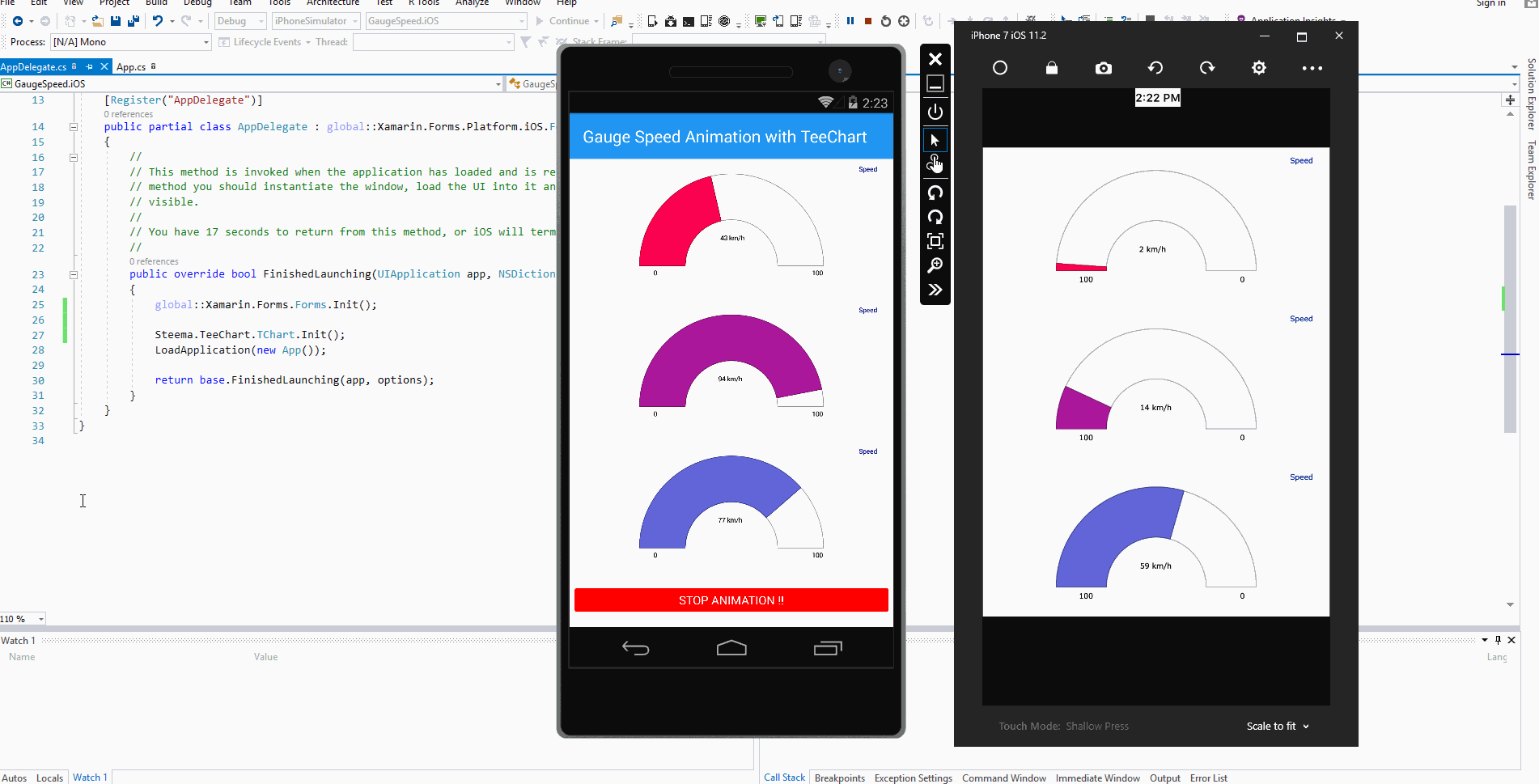Viewport: 1539px width, 784px height.
Task: Collapse the FinishedLaunching method region
Action: click(73, 274)
